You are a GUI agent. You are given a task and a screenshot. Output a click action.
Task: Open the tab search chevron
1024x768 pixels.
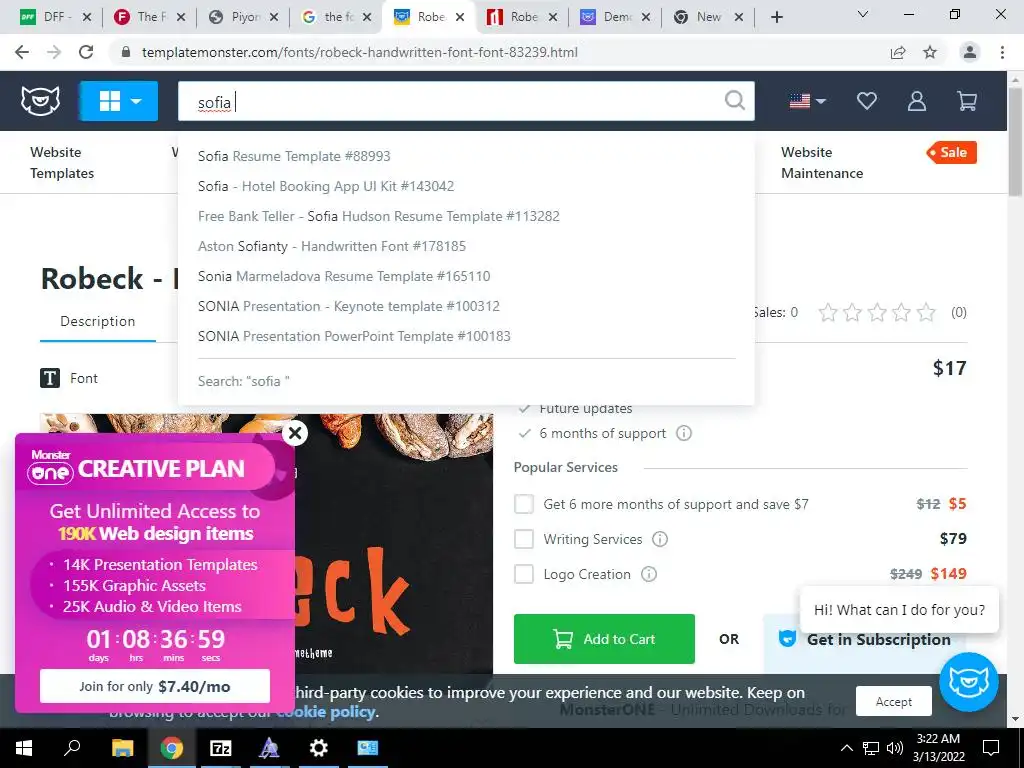[x=863, y=14]
